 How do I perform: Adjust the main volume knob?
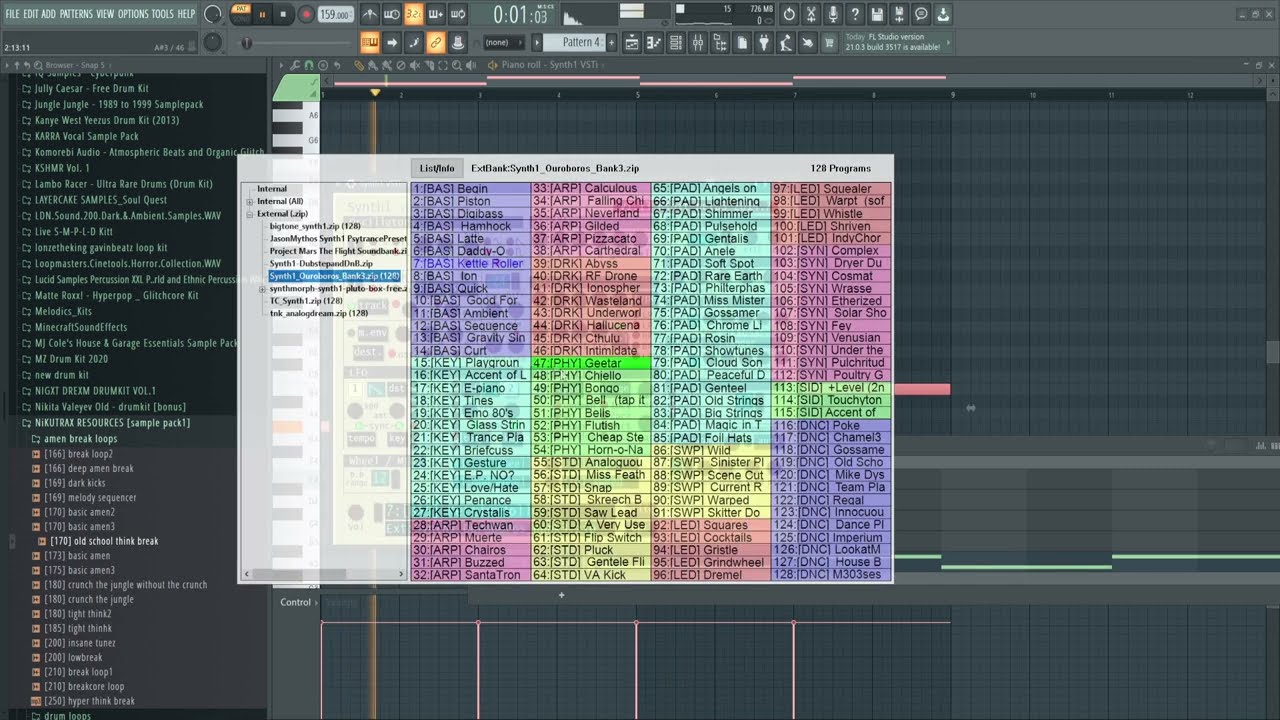pos(213,14)
